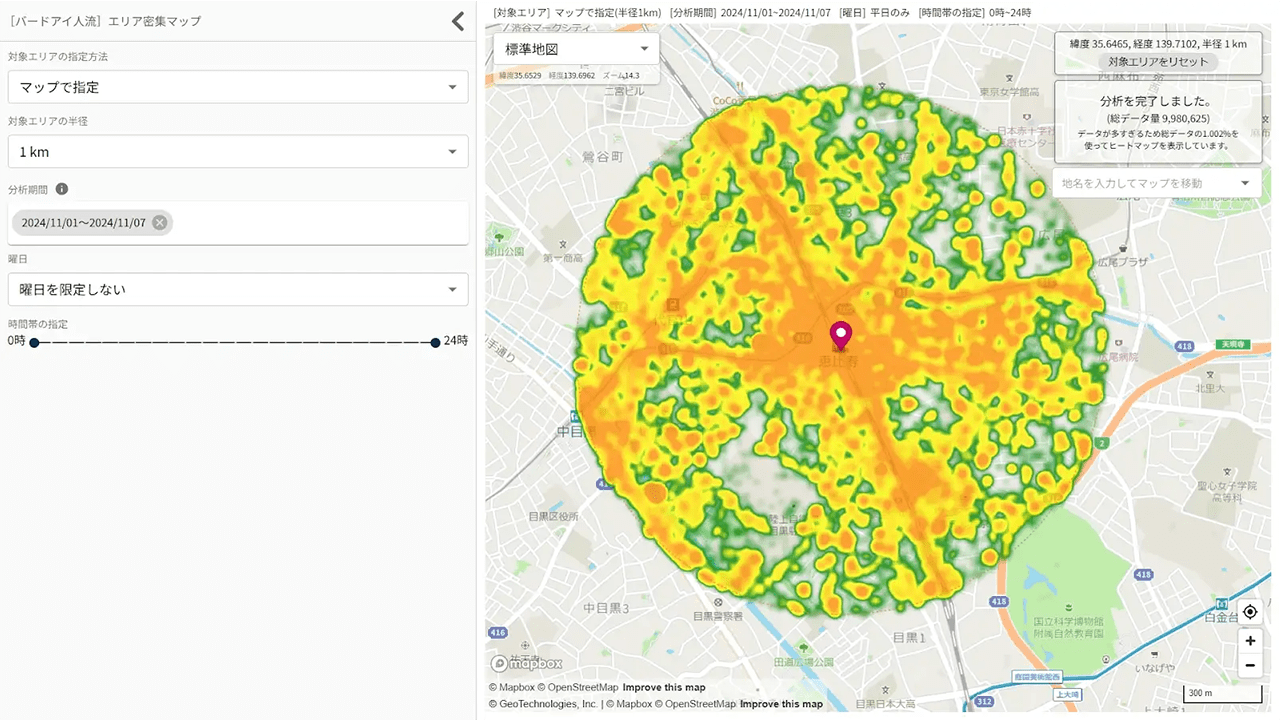Click the info icon beside 分析期間
Viewport: 1280px width, 720px height.
tap(62, 189)
